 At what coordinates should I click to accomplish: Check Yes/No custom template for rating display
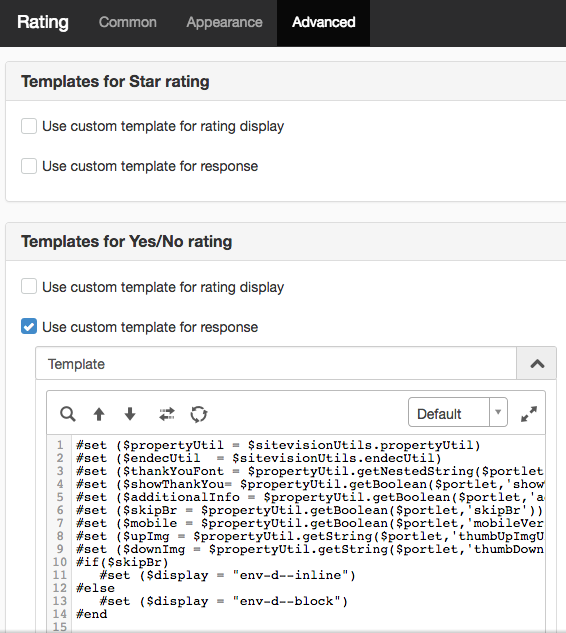coord(29,286)
